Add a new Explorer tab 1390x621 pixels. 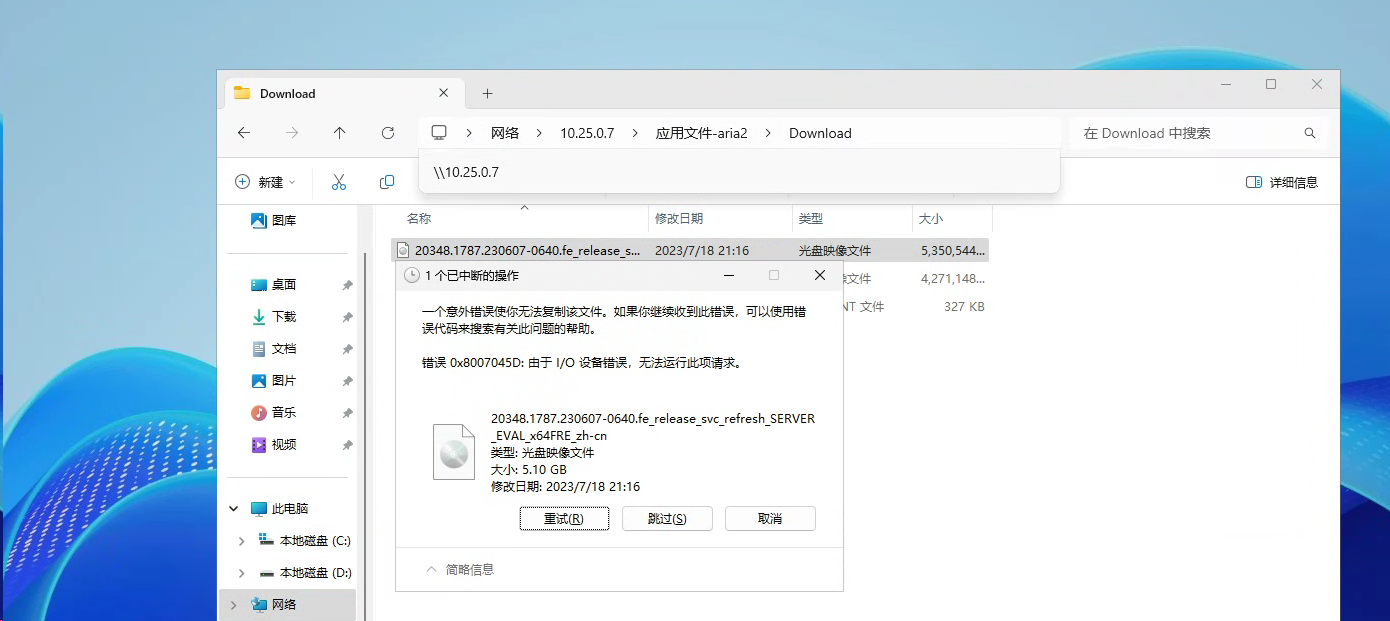pos(487,93)
